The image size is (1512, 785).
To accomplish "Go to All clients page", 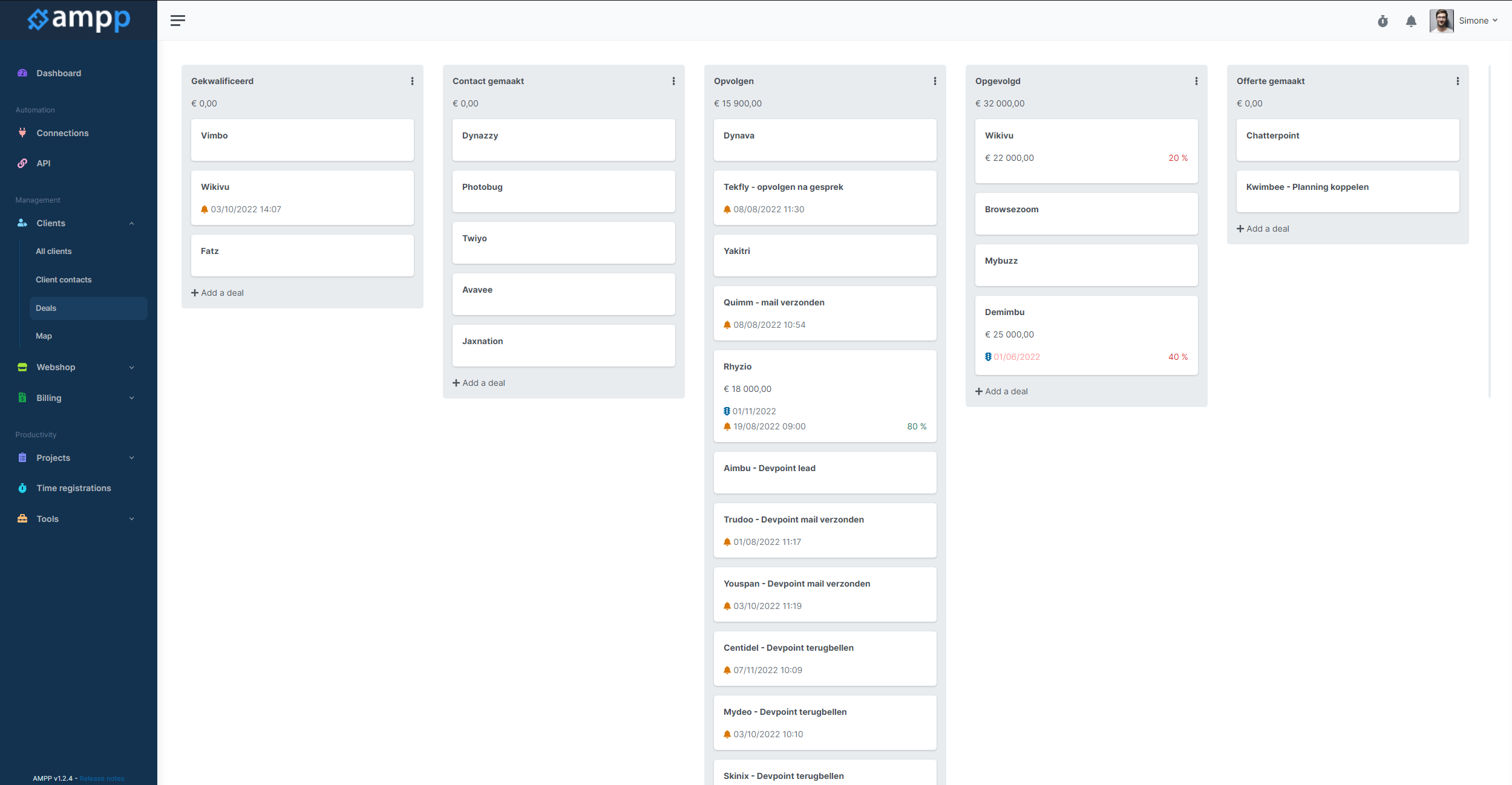I will [54, 252].
